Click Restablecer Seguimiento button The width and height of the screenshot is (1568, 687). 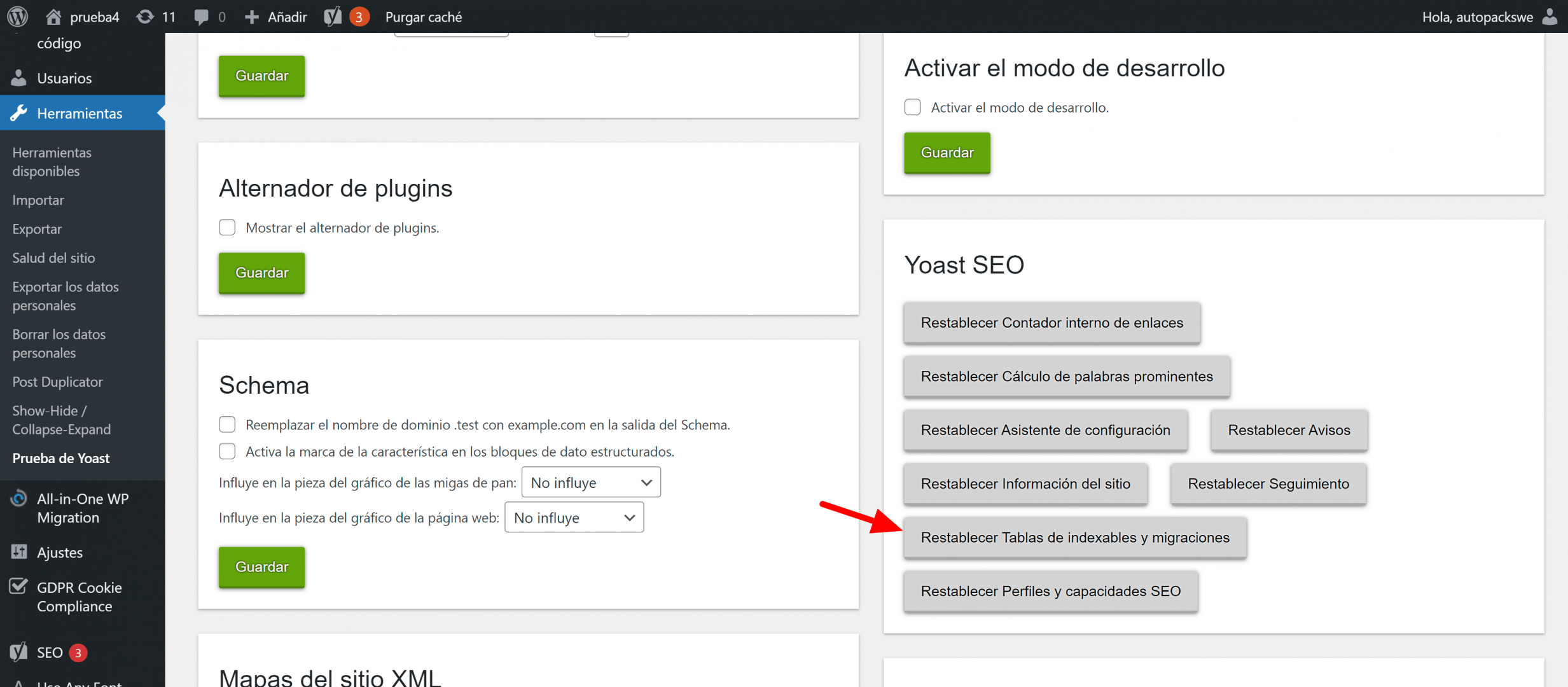click(x=1268, y=483)
